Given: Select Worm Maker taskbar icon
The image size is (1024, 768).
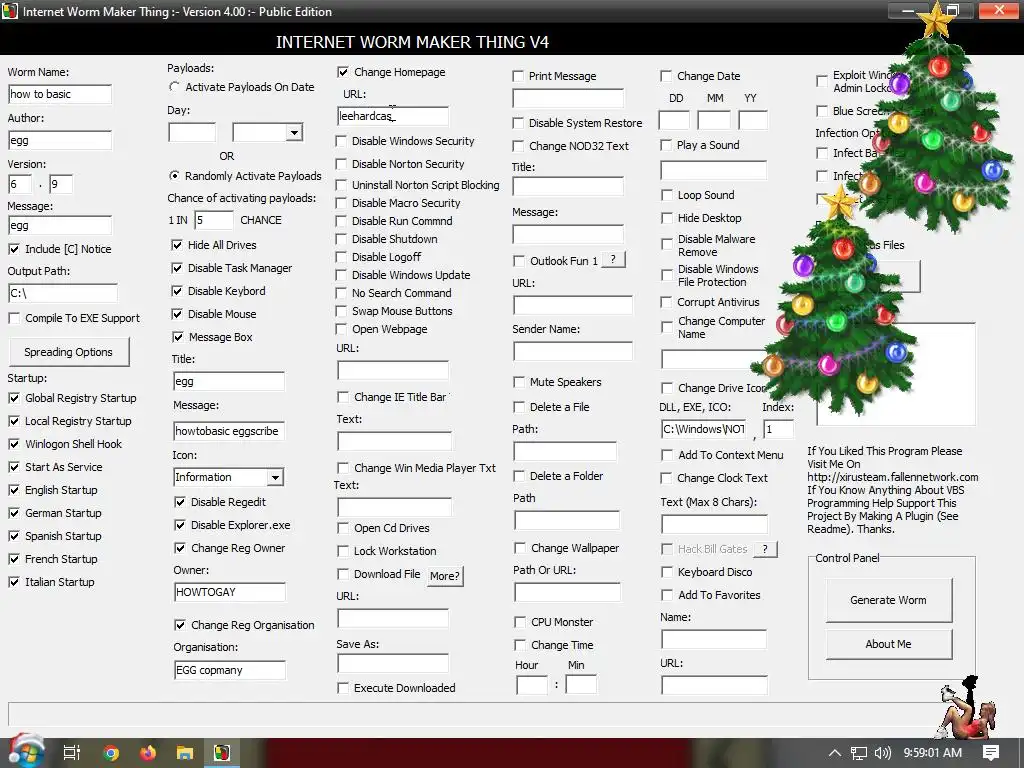Looking at the screenshot, I should point(222,753).
